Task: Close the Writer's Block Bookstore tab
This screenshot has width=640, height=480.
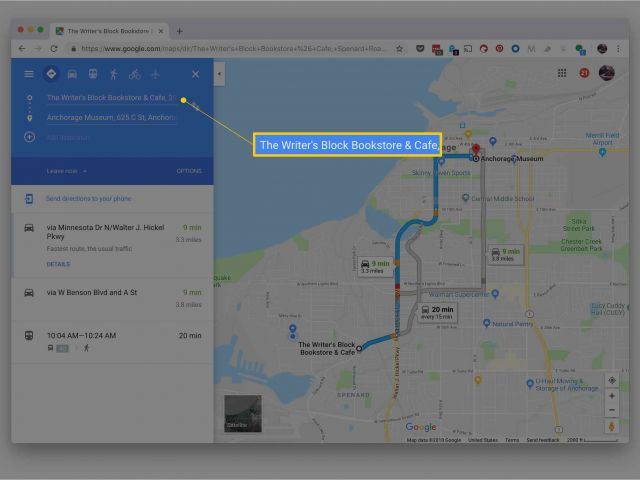Action: pyautogui.click(x=161, y=31)
